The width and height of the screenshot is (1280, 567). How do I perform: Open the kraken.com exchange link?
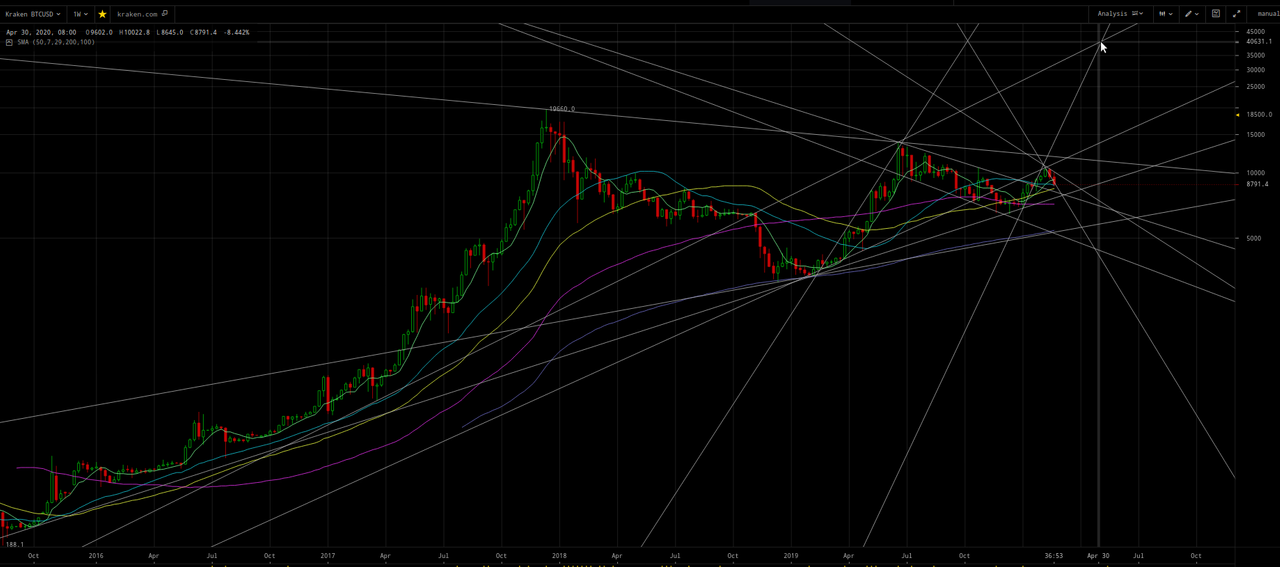137,14
